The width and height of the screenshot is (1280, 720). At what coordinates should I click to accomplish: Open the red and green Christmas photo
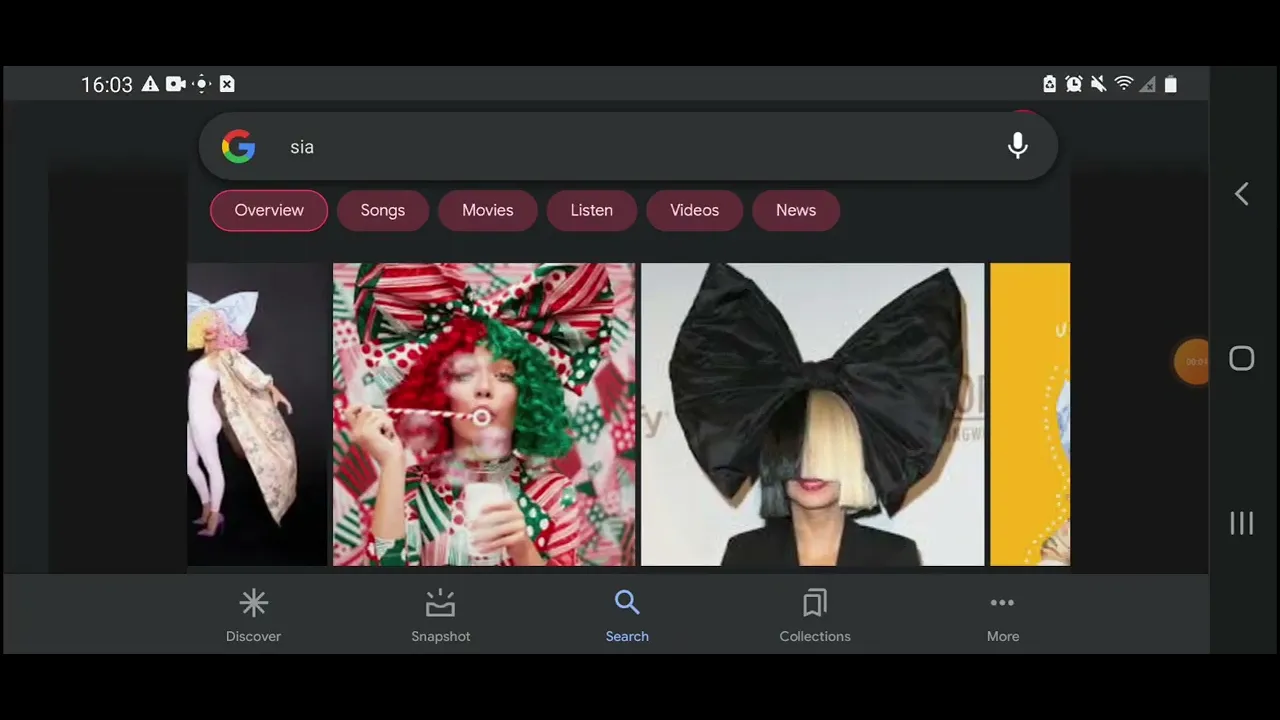pos(484,414)
